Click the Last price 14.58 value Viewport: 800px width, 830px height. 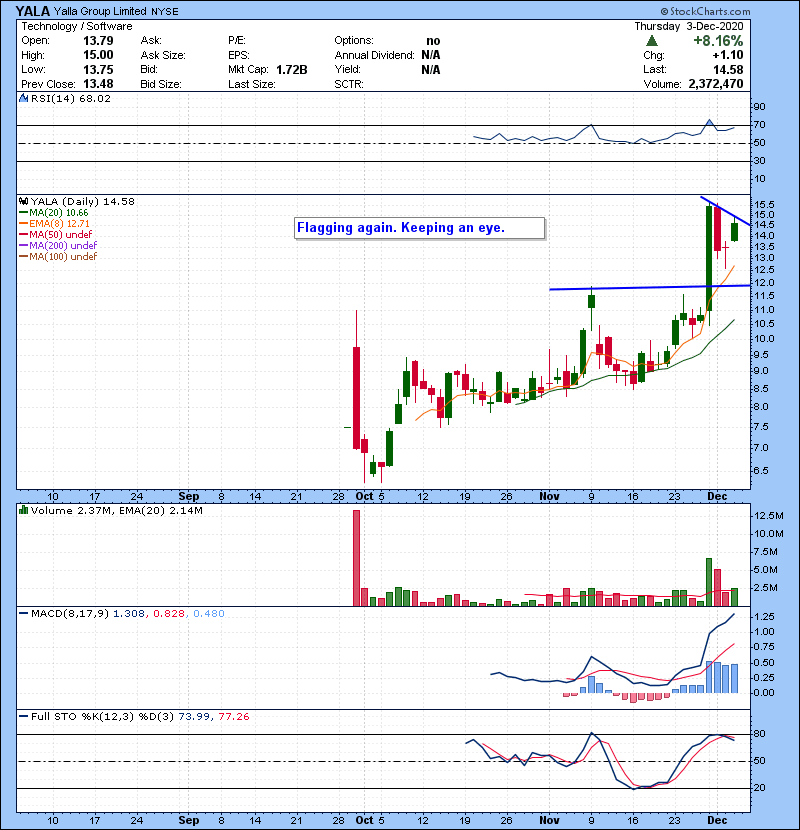click(728, 70)
